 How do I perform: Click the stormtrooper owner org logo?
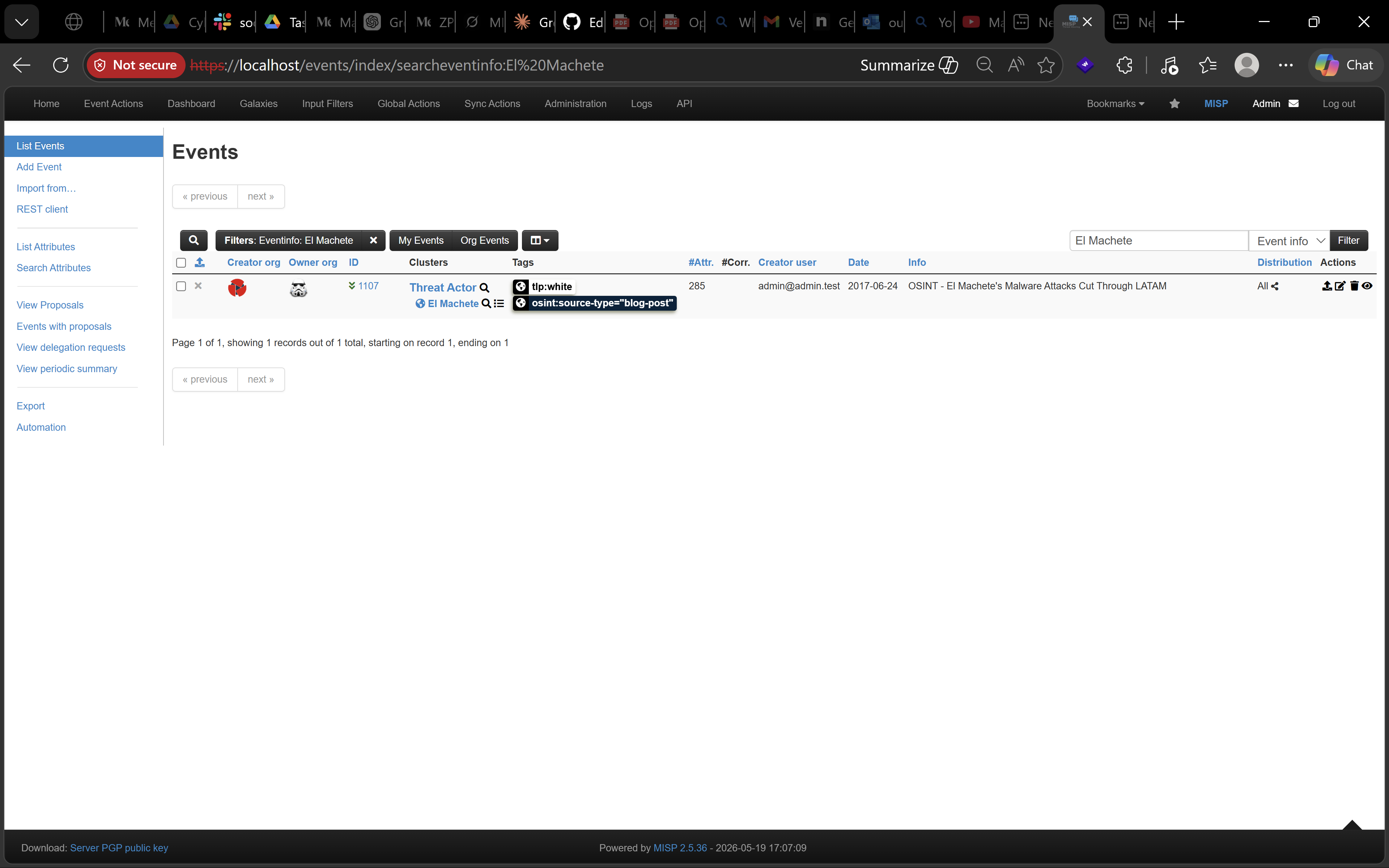pos(298,288)
